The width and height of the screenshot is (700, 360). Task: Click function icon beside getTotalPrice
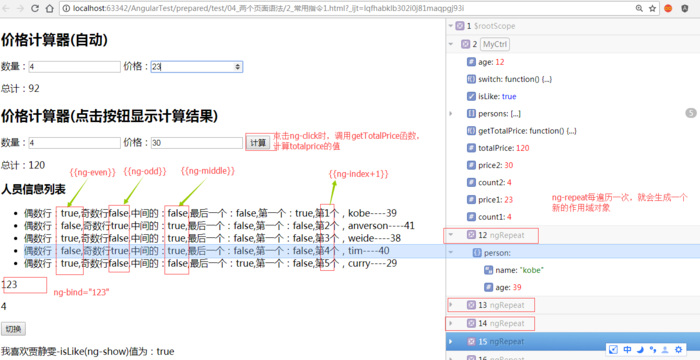coord(471,131)
